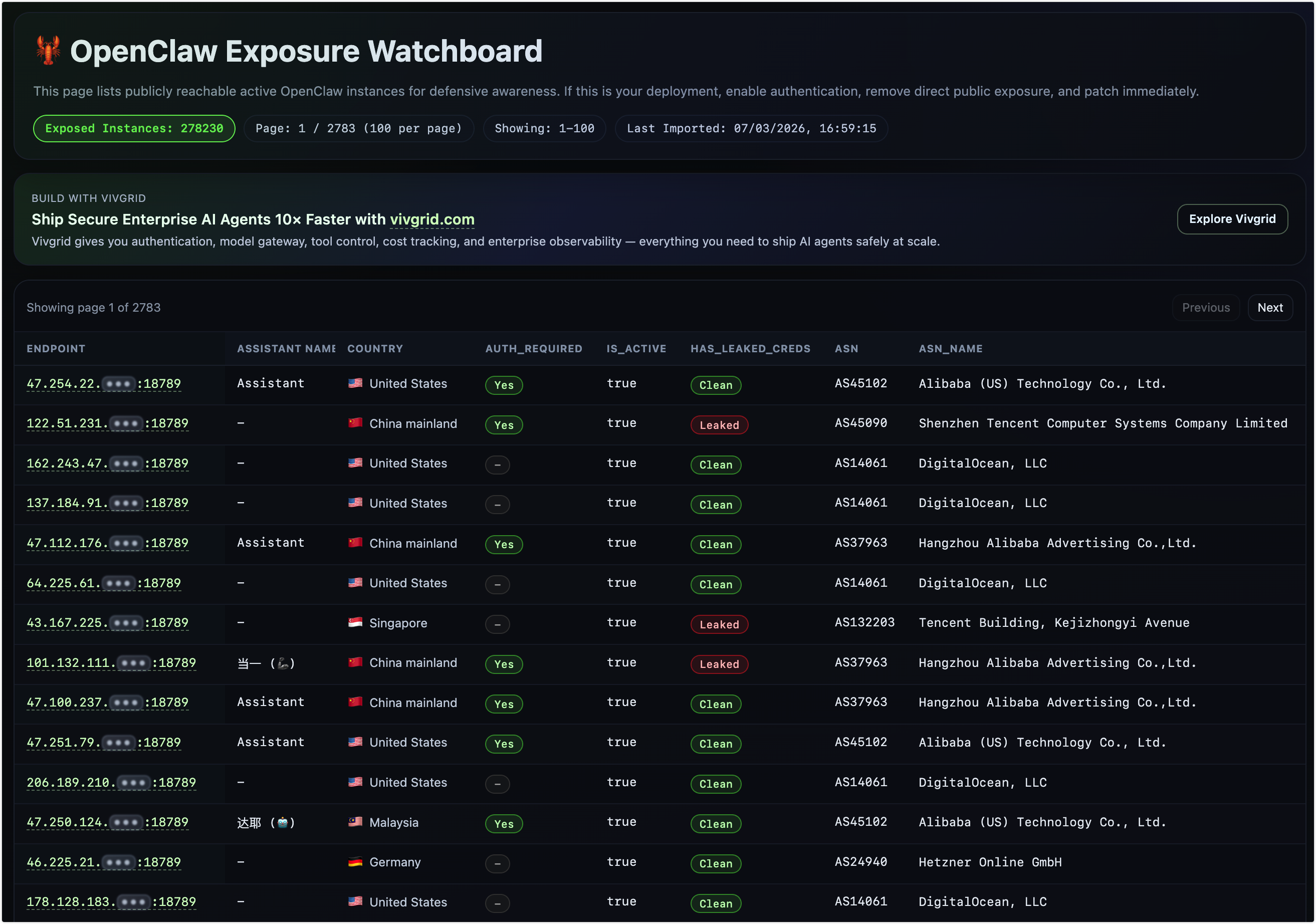Click the Leaked badge in the Singapore row
The width and height of the screenshot is (1316, 924).
point(719,624)
